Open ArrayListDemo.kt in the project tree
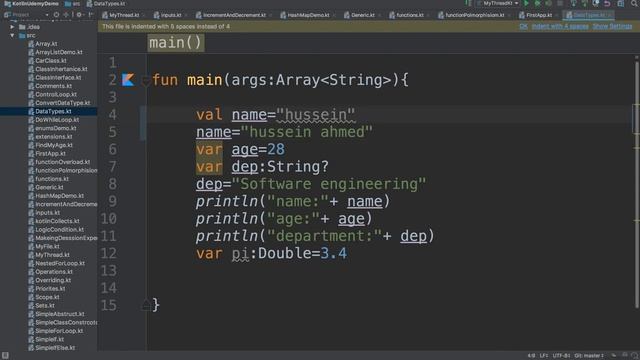Screen dimensions: 640x360 tap(59, 52)
